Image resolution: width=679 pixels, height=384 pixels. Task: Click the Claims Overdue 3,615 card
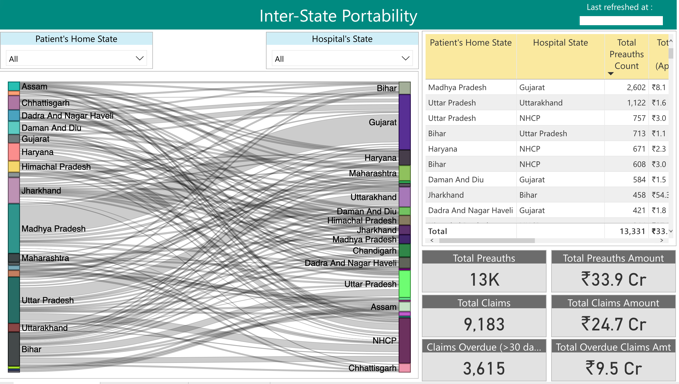click(484, 360)
